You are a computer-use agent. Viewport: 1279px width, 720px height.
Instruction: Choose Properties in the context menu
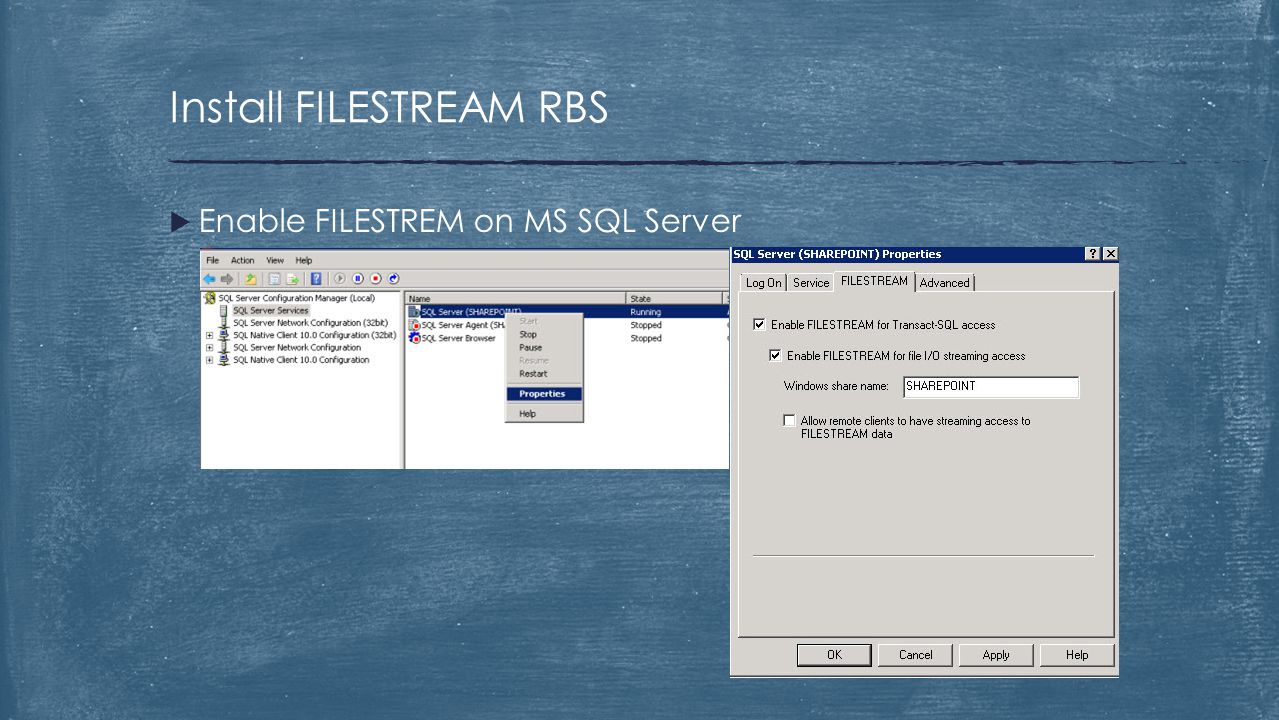(x=543, y=394)
